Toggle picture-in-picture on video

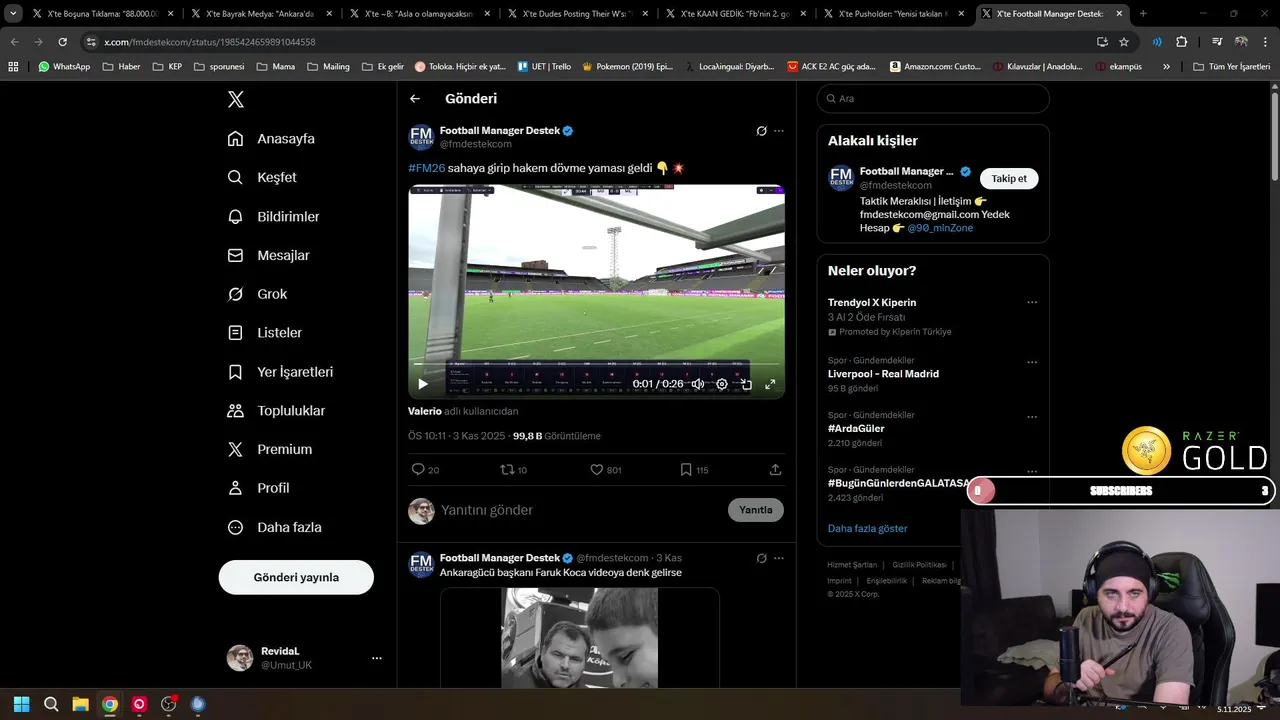(x=746, y=384)
